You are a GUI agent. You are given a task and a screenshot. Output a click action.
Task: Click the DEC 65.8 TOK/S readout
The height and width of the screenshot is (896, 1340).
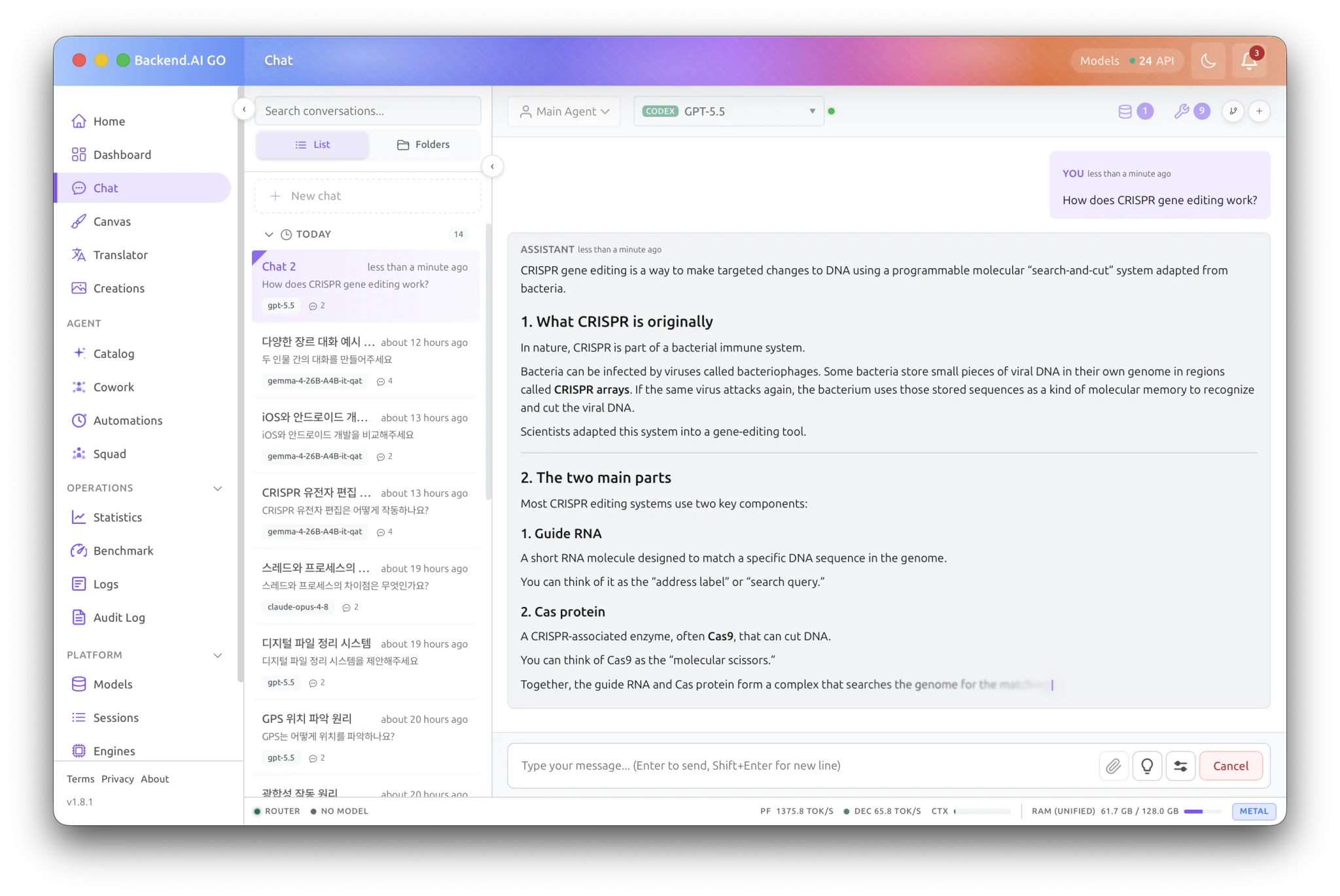click(x=882, y=811)
